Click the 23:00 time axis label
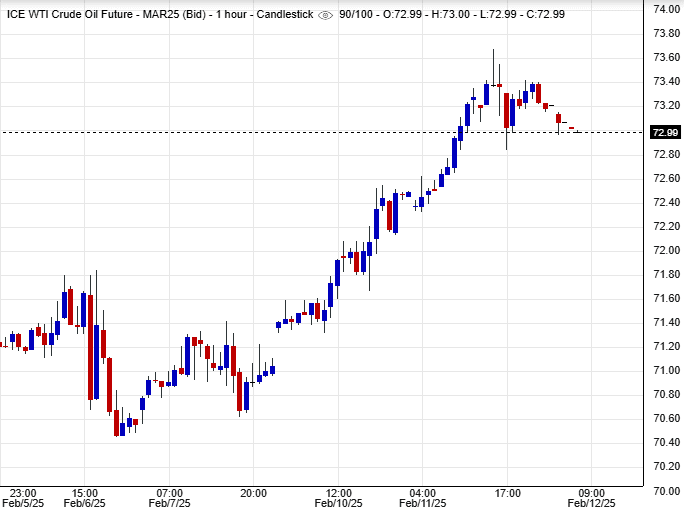The image size is (684, 508). coord(23,492)
